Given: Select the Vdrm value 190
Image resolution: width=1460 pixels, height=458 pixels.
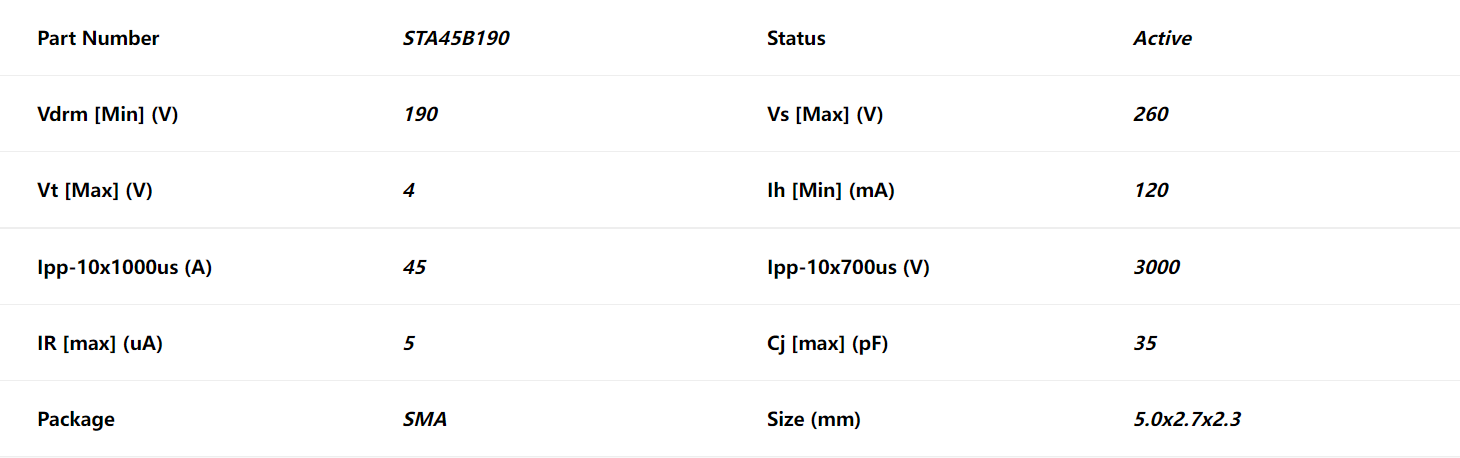Looking at the screenshot, I should 420,115.
